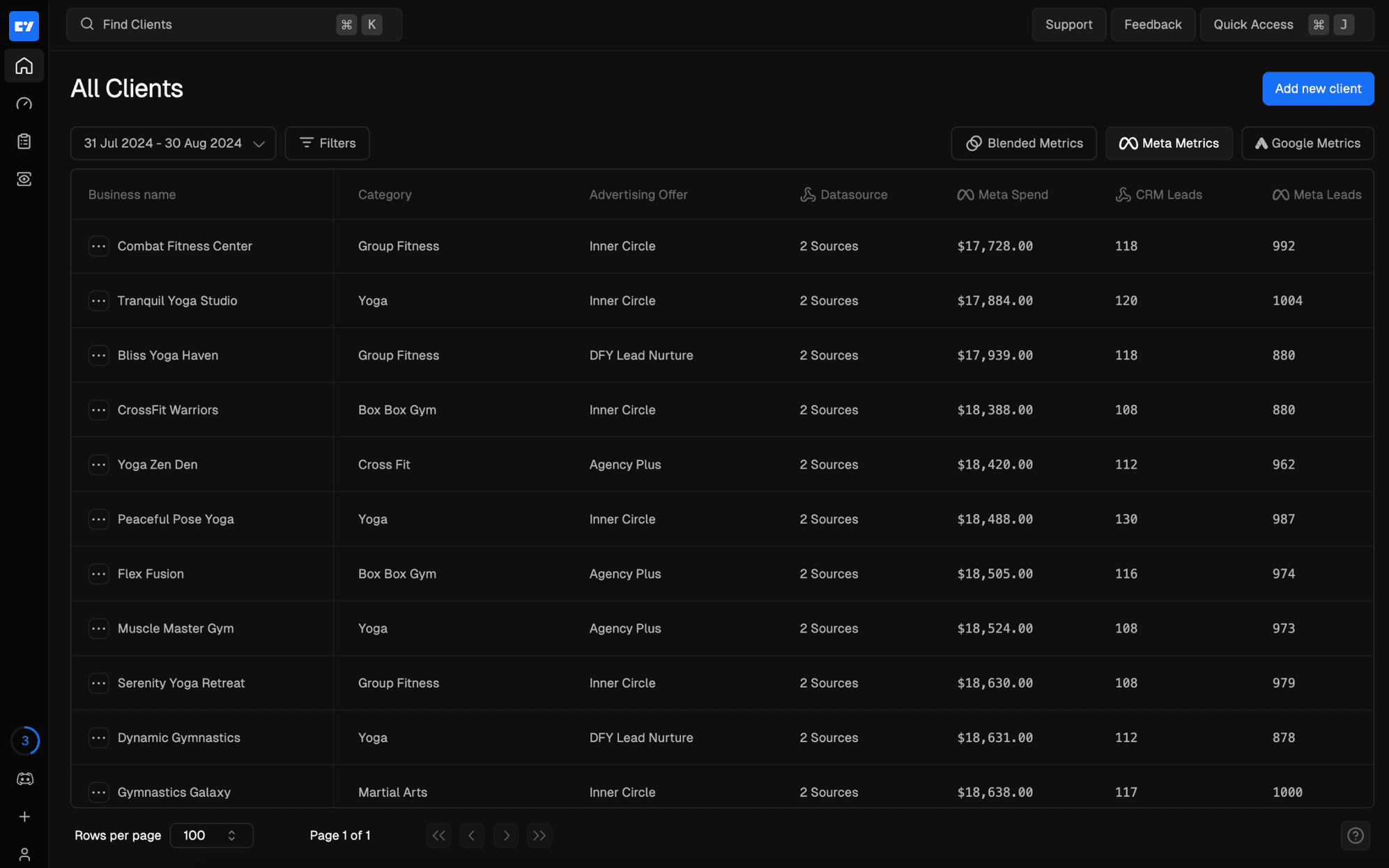The height and width of the screenshot is (868, 1389).
Task: Open row menu for Flex Fusion
Action: 98,574
